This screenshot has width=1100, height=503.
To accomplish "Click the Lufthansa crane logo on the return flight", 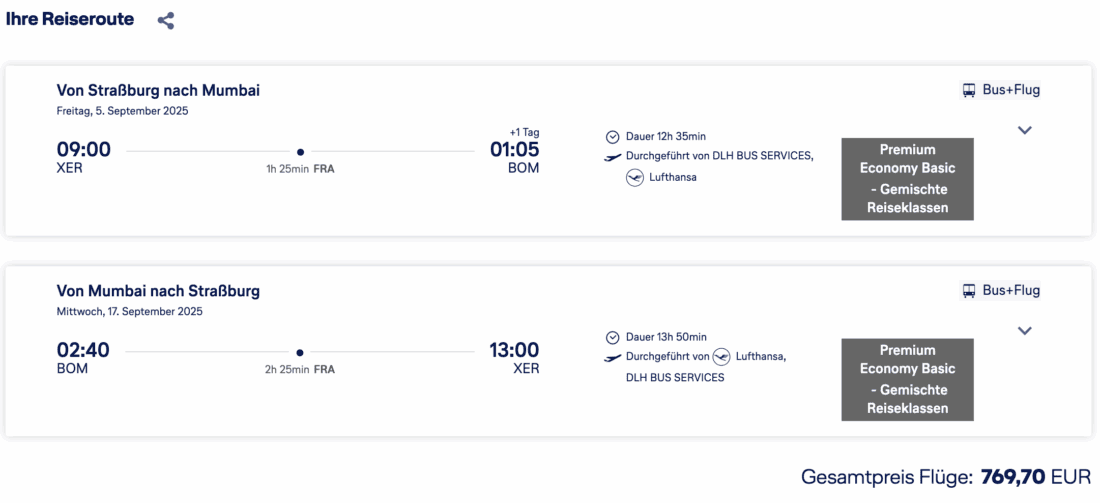I will click(x=721, y=357).
